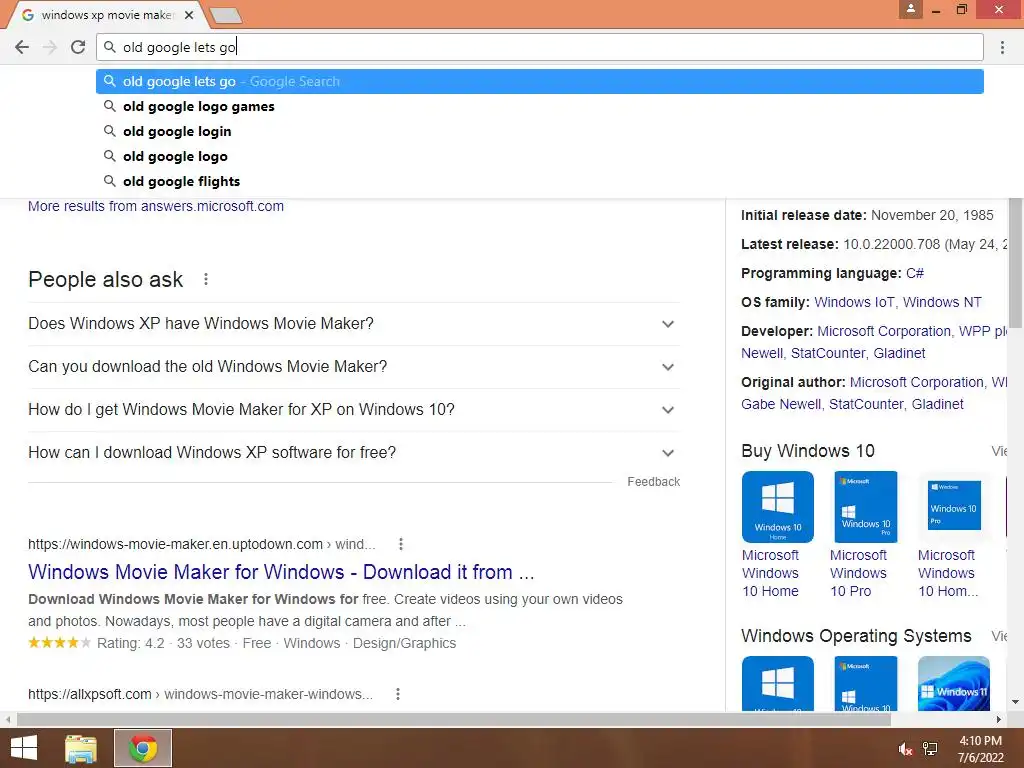Select the 'windows xp movie maker' tab
The image size is (1024, 768).
(106, 14)
